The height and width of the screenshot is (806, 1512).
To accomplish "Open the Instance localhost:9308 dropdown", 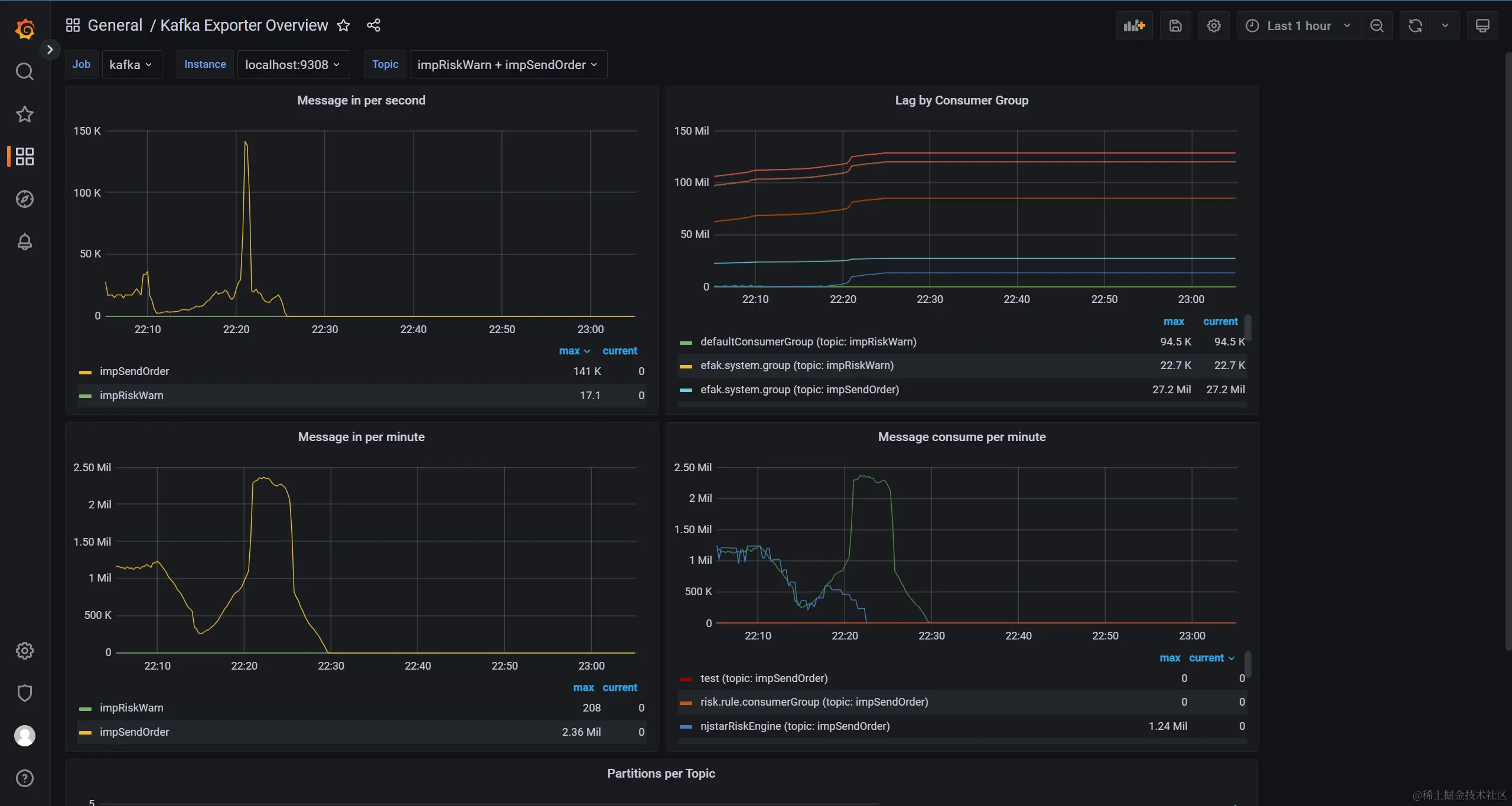I will 292,65.
